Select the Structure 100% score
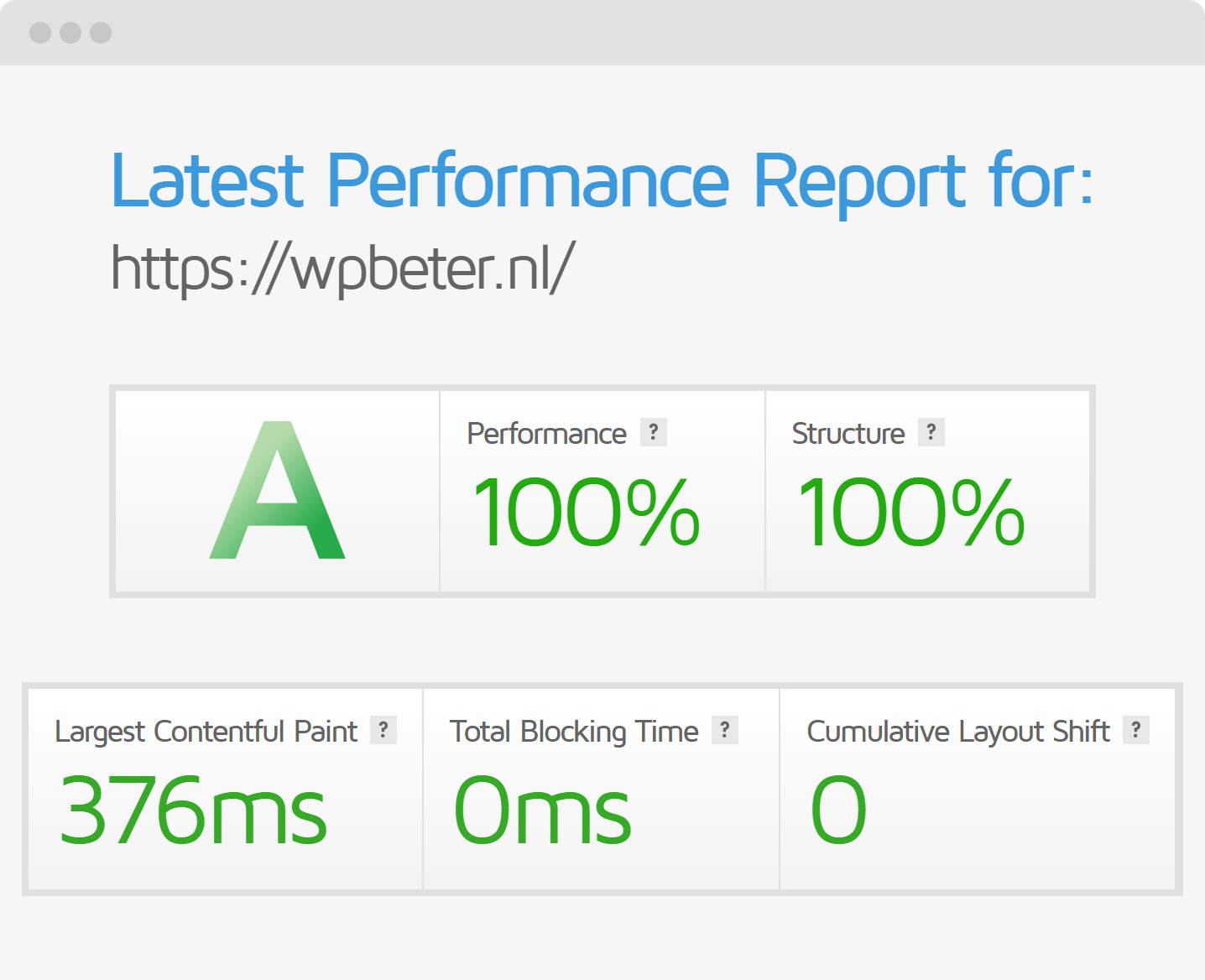1205x980 pixels. coord(911,512)
